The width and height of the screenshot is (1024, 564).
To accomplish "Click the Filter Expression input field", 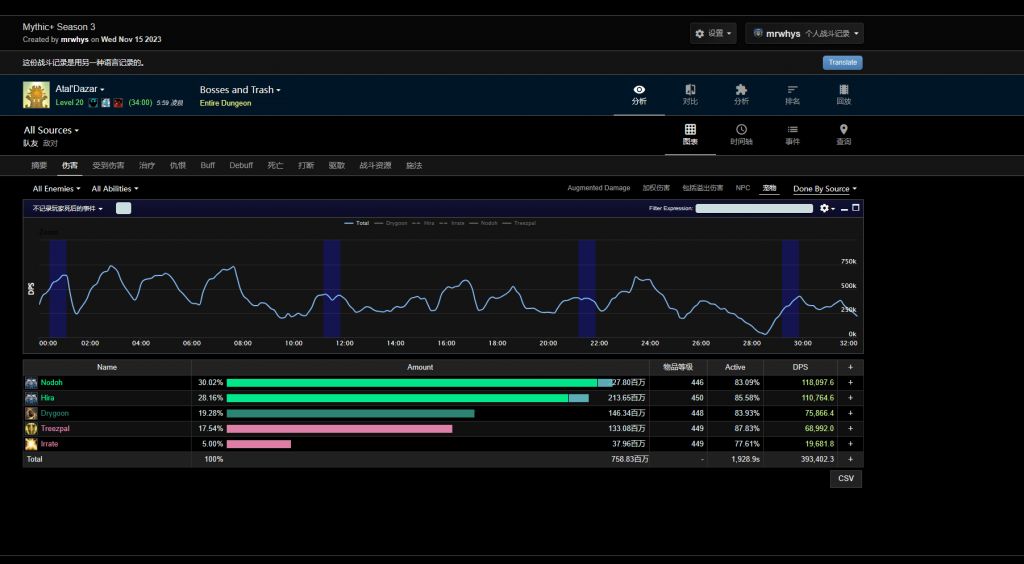I will pyautogui.click(x=754, y=208).
